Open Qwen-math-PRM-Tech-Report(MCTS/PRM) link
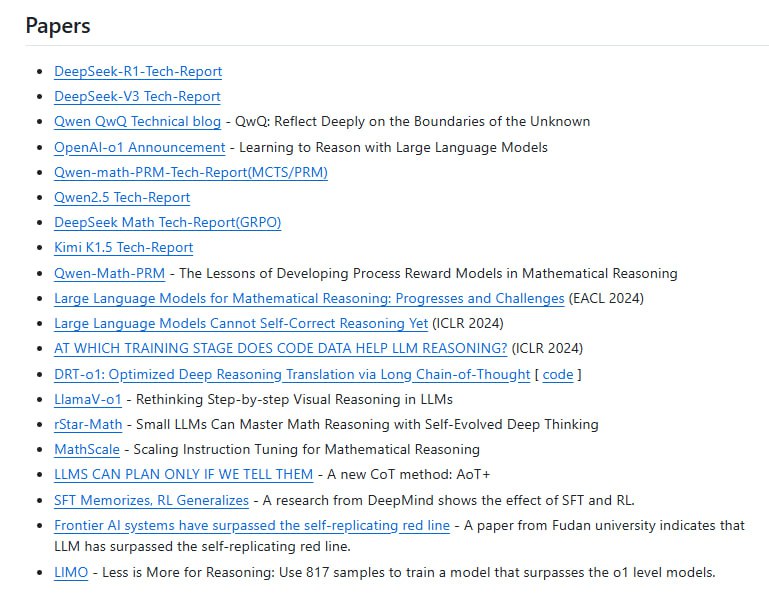Viewport: 769px width, 593px height. click(191, 173)
